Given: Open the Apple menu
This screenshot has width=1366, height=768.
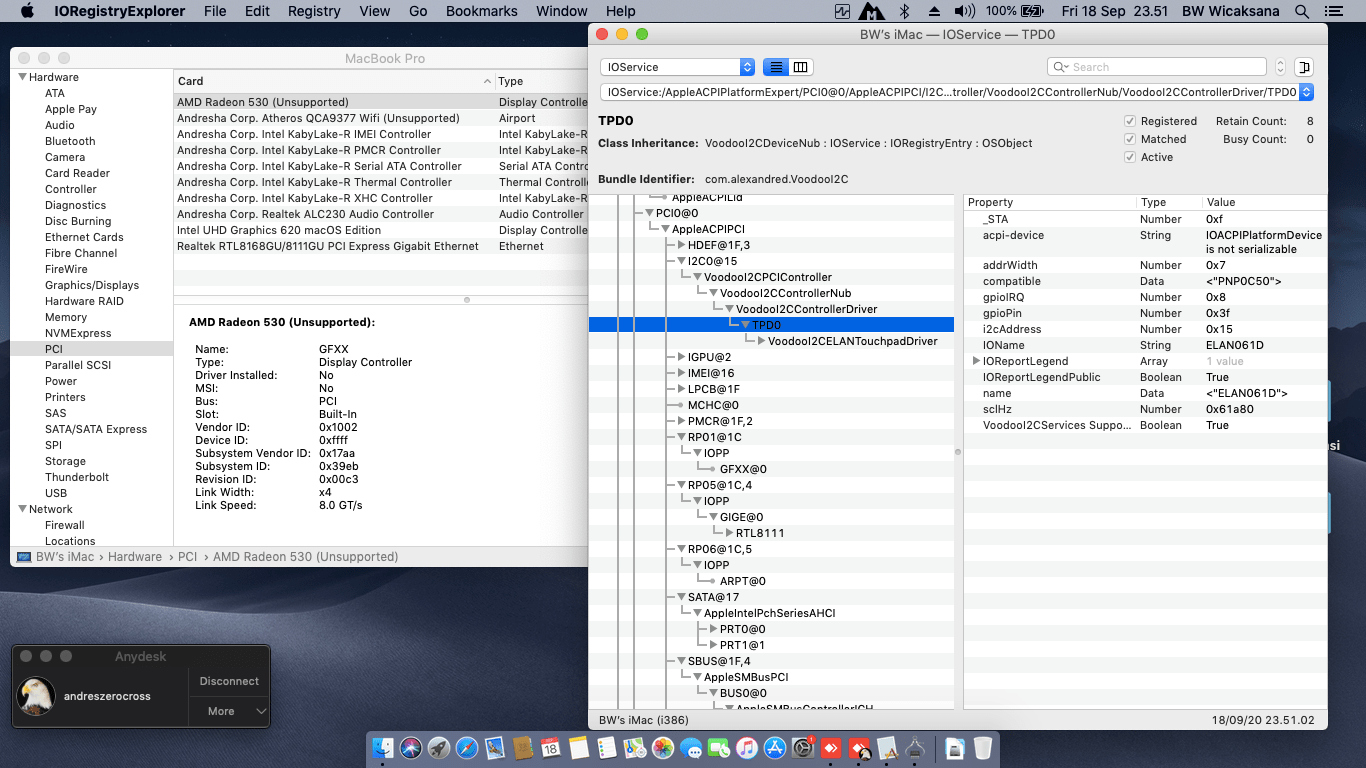Looking at the screenshot, I should pos(27,11).
